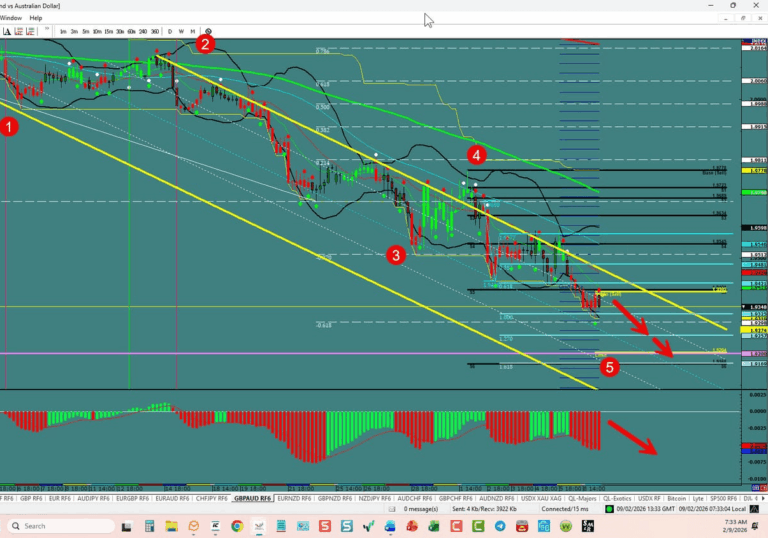
Task: Open the EURNZD RF6 chart tab
Action: tap(294, 498)
